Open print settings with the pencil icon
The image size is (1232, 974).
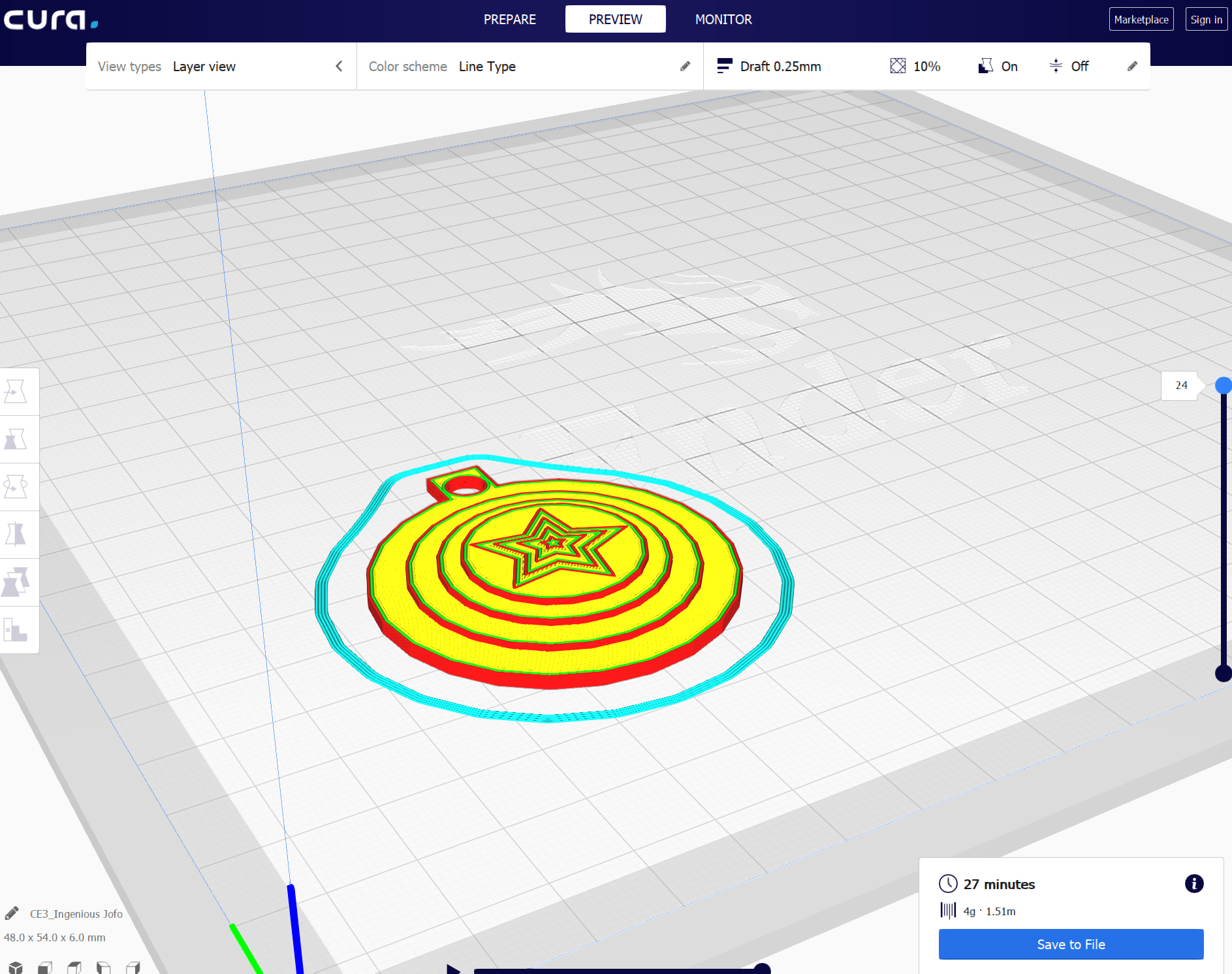click(x=1131, y=66)
